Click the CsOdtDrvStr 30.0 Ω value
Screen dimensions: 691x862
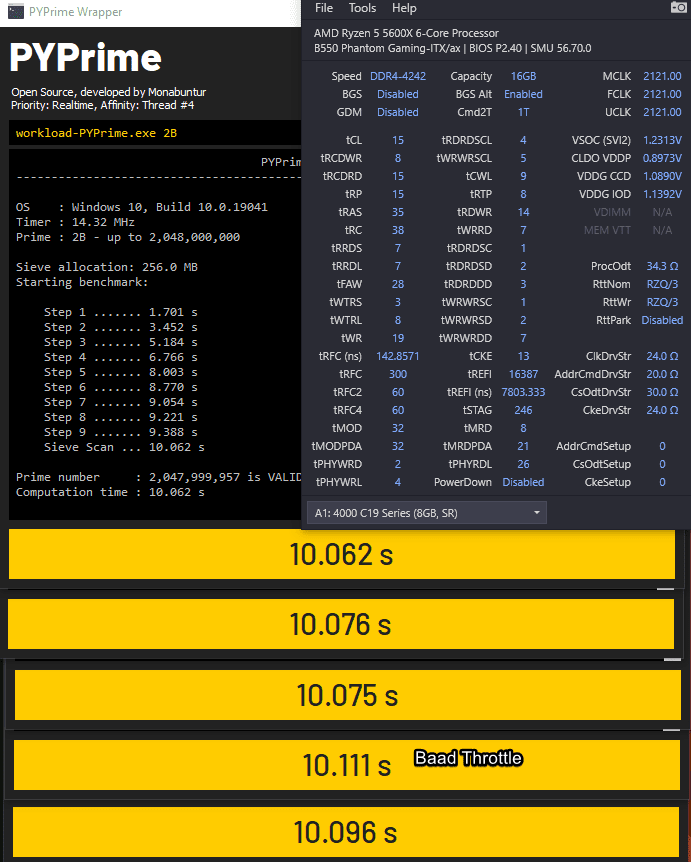(662, 393)
